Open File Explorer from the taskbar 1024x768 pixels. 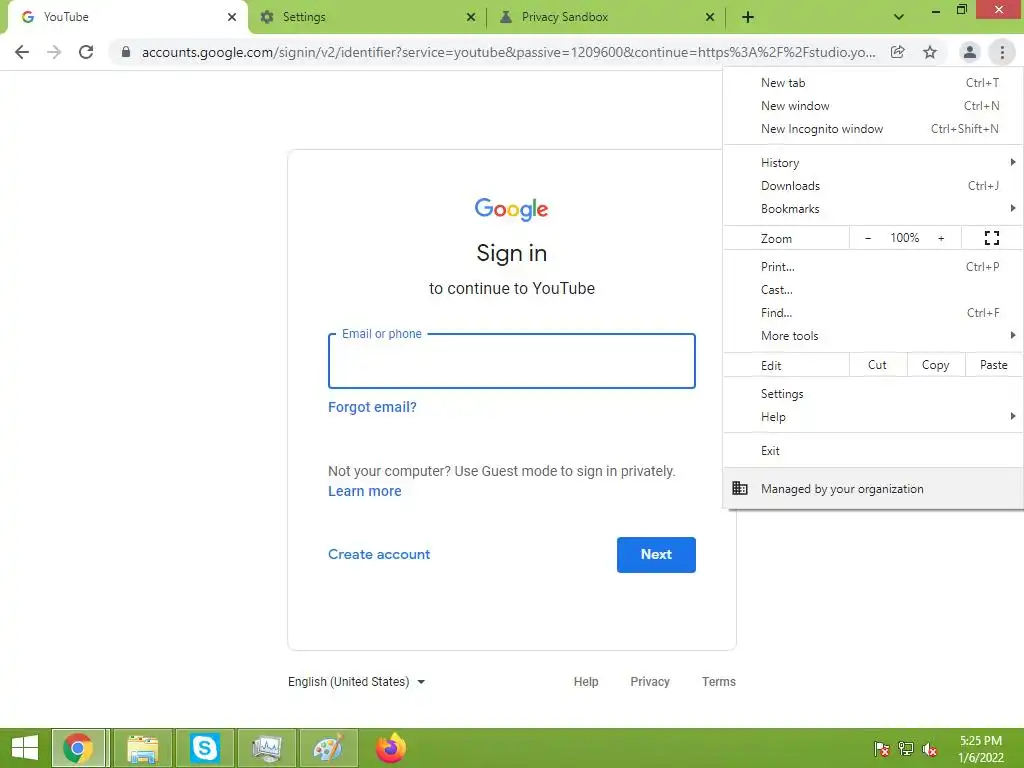coord(143,748)
